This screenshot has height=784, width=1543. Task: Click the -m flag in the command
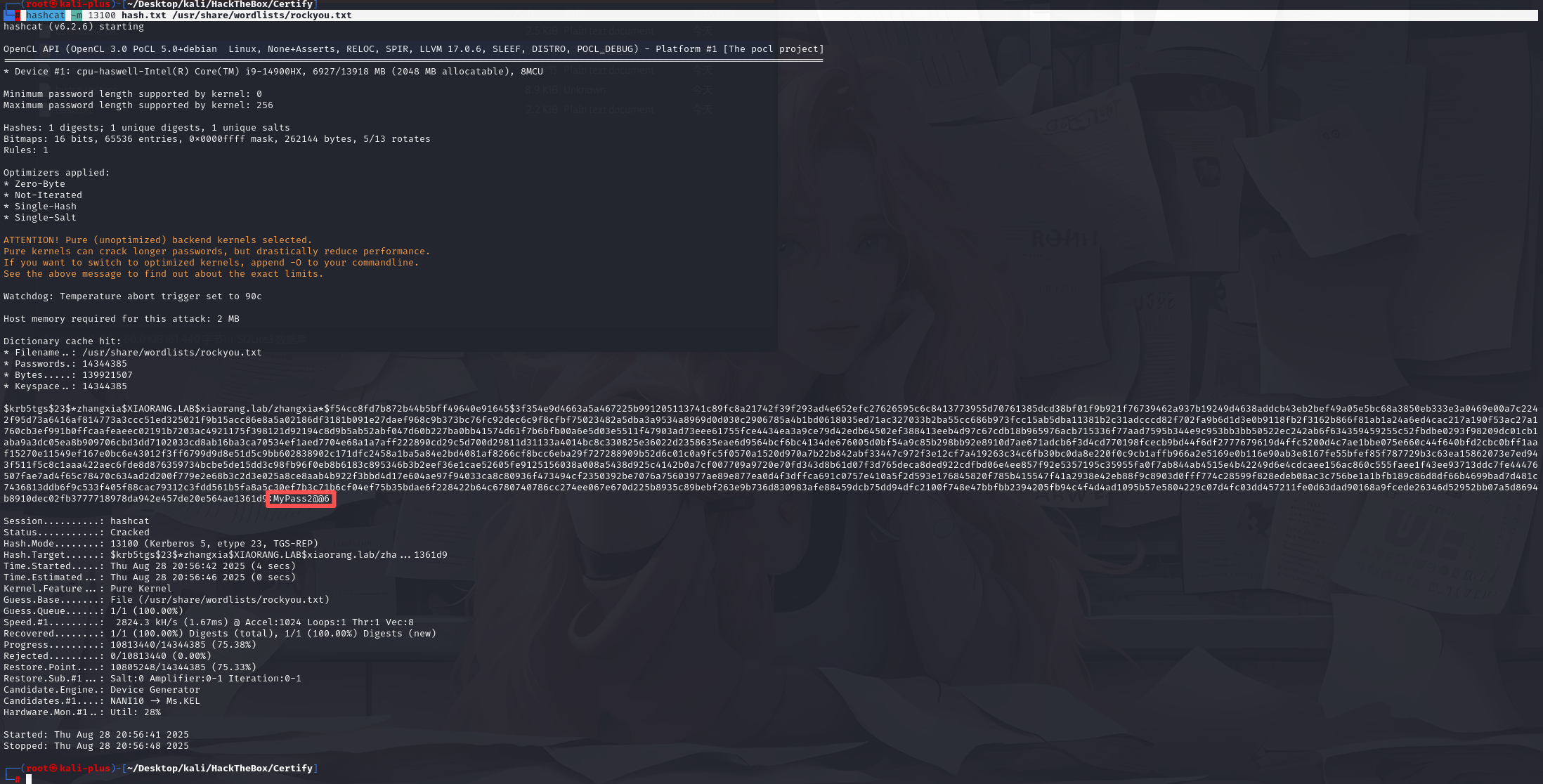click(x=77, y=15)
